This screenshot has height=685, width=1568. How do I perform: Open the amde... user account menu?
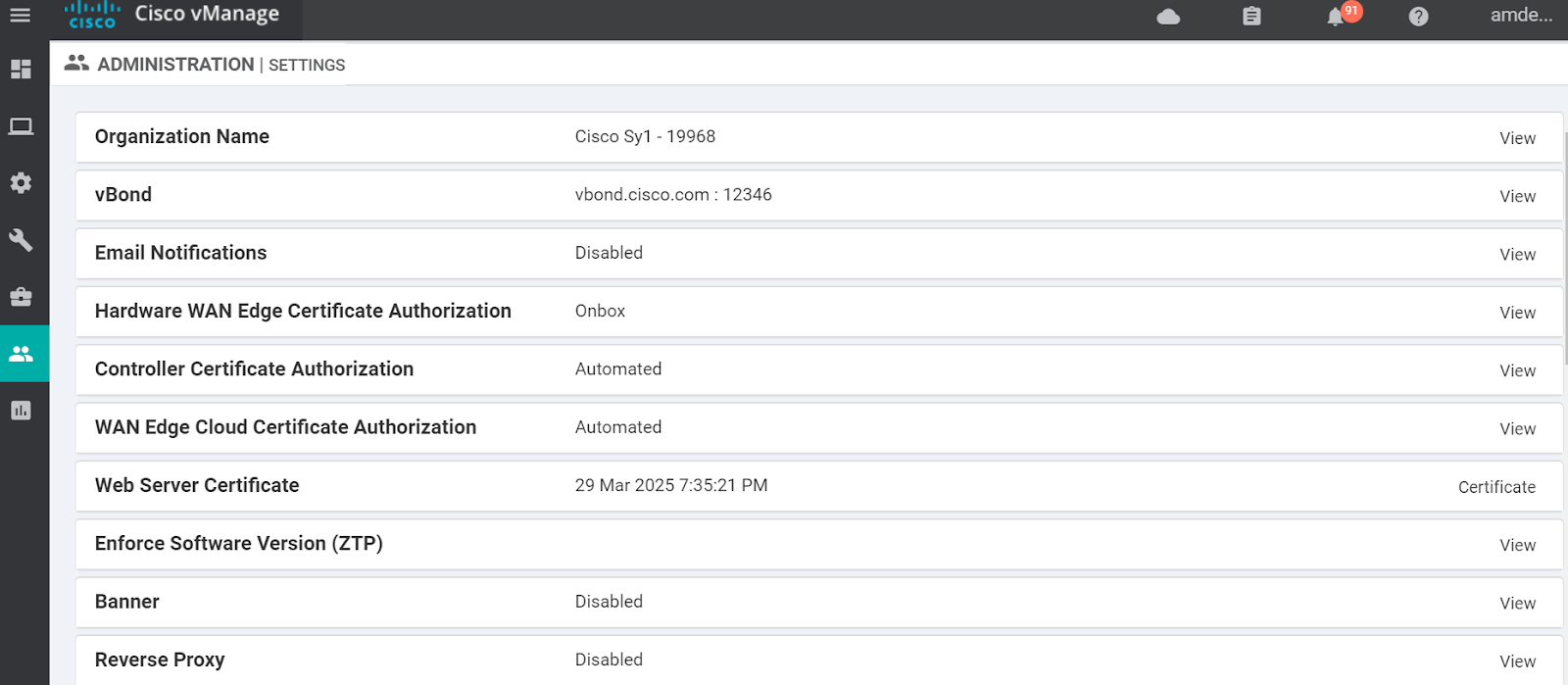click(1520, 16)
